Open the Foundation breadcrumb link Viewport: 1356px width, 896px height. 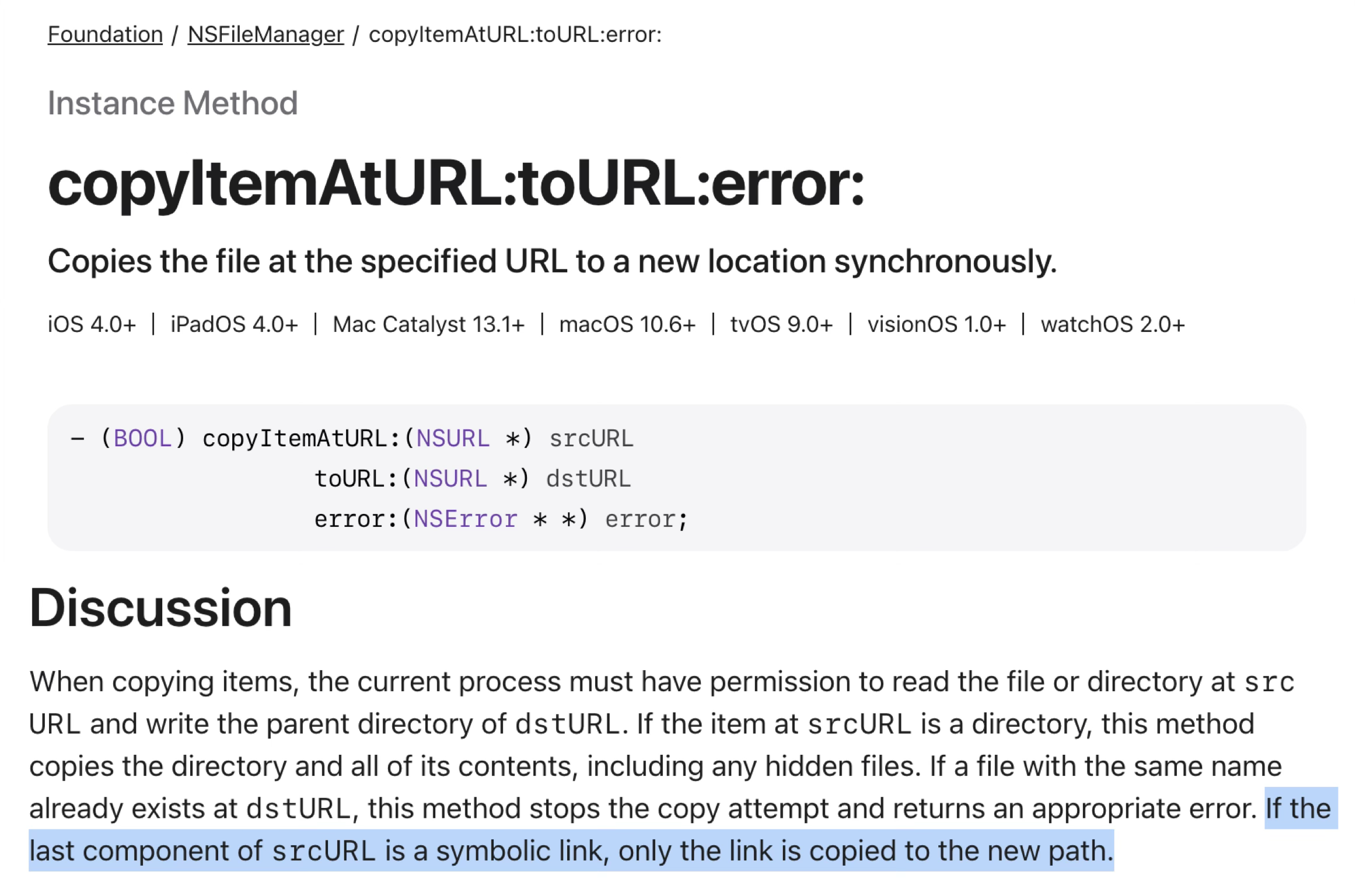105,34
